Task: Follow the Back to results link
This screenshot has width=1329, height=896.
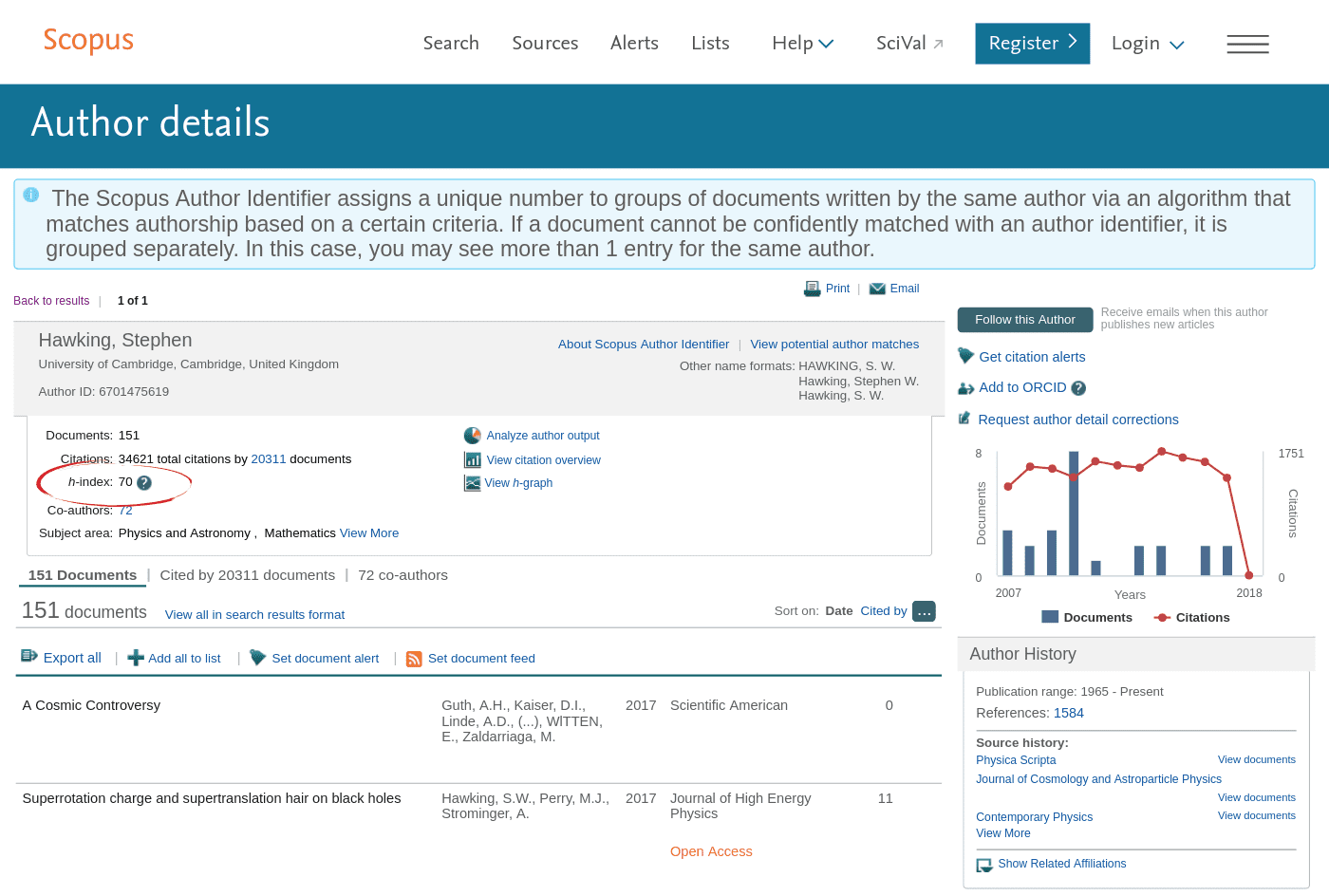Action: click(x=50, y=300)
